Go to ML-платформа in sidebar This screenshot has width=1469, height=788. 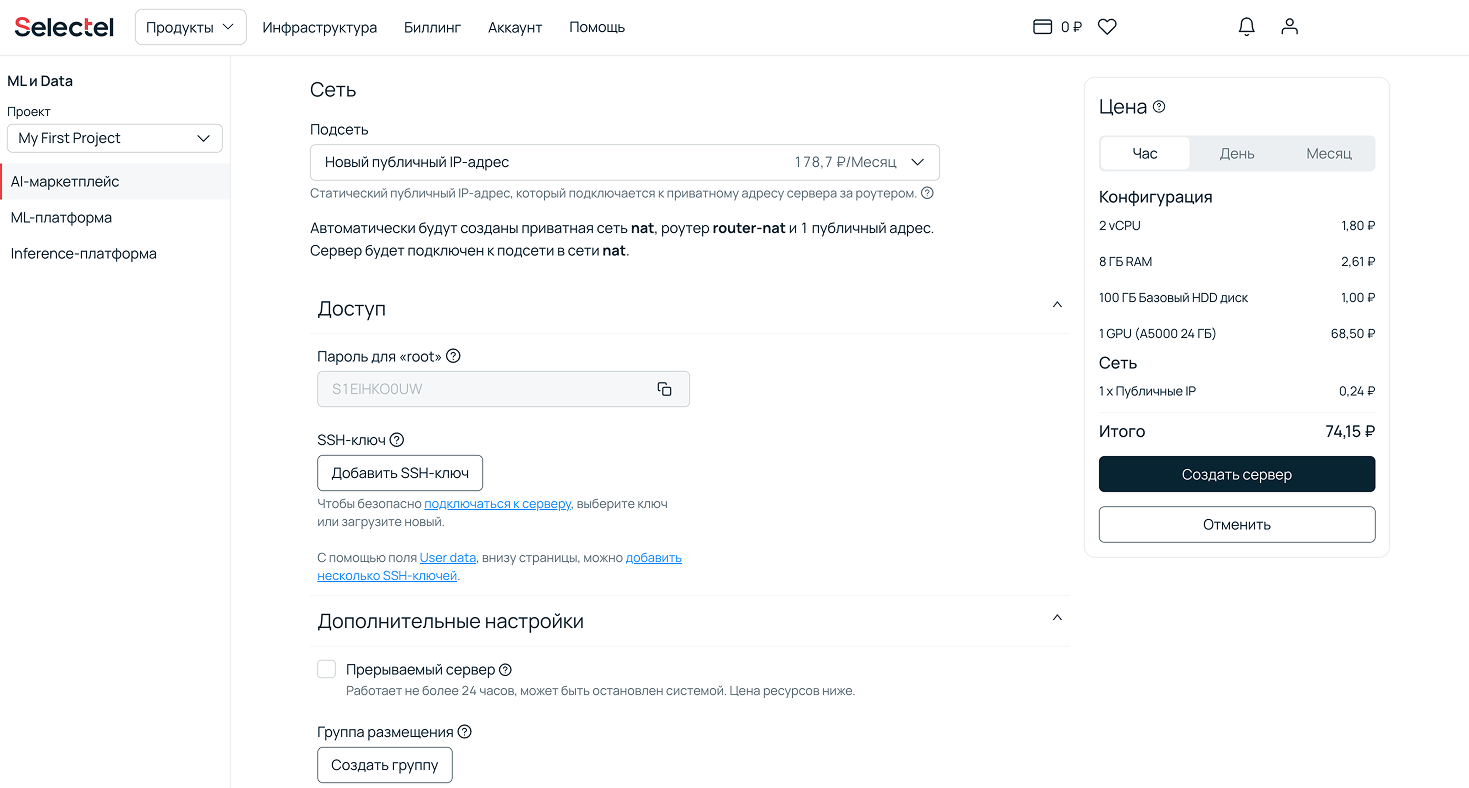[x=61, y=217]
